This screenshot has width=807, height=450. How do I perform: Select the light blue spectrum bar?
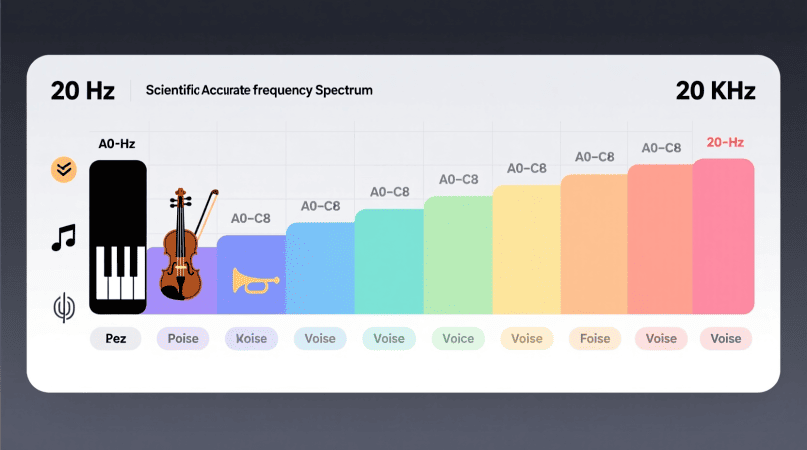coord(320,268)
